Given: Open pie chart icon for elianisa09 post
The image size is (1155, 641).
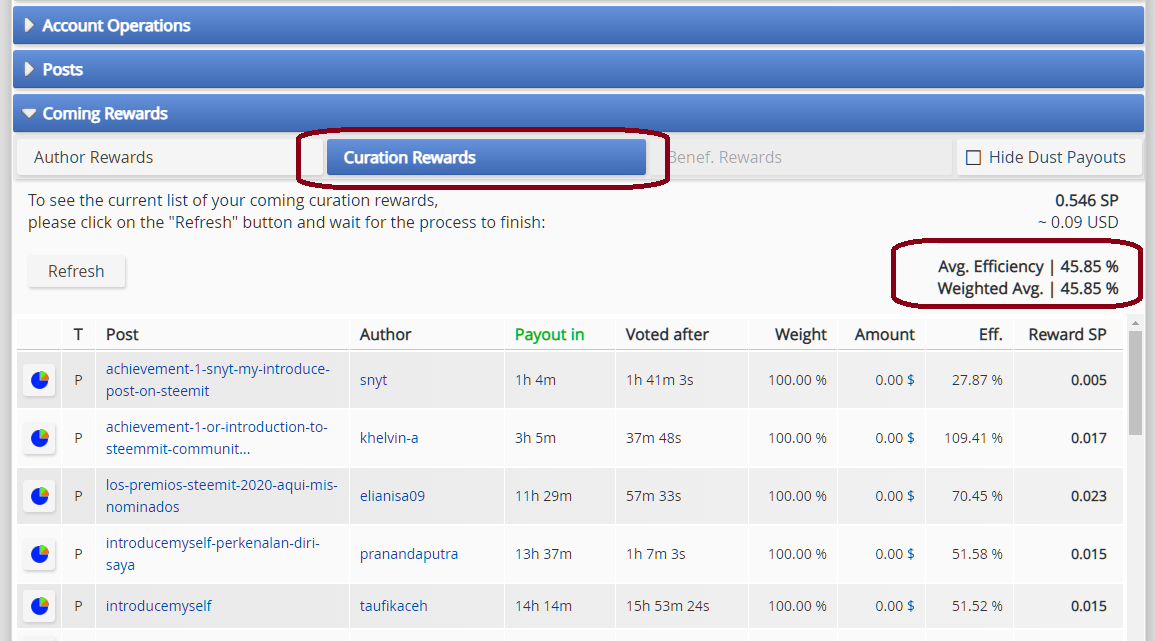Looking at the screenshot, I should pos(39,496).
